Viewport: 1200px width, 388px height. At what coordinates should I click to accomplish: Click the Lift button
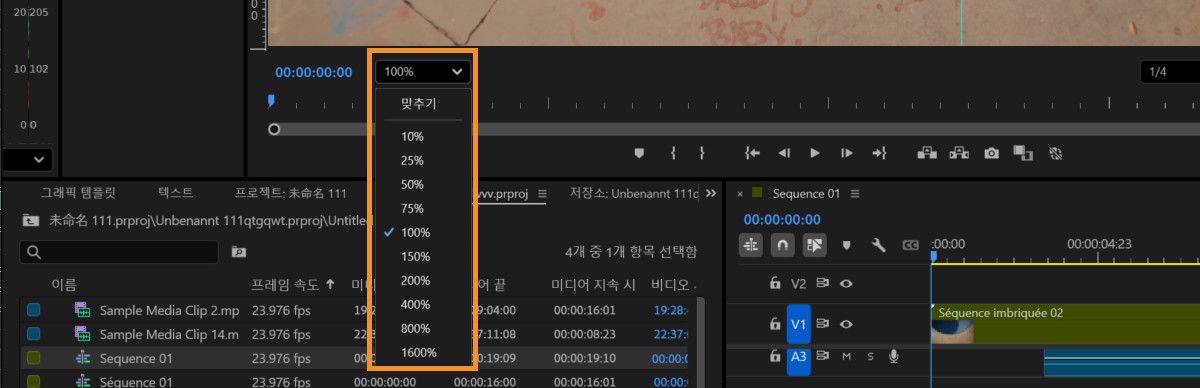click(x=927, y=153)
